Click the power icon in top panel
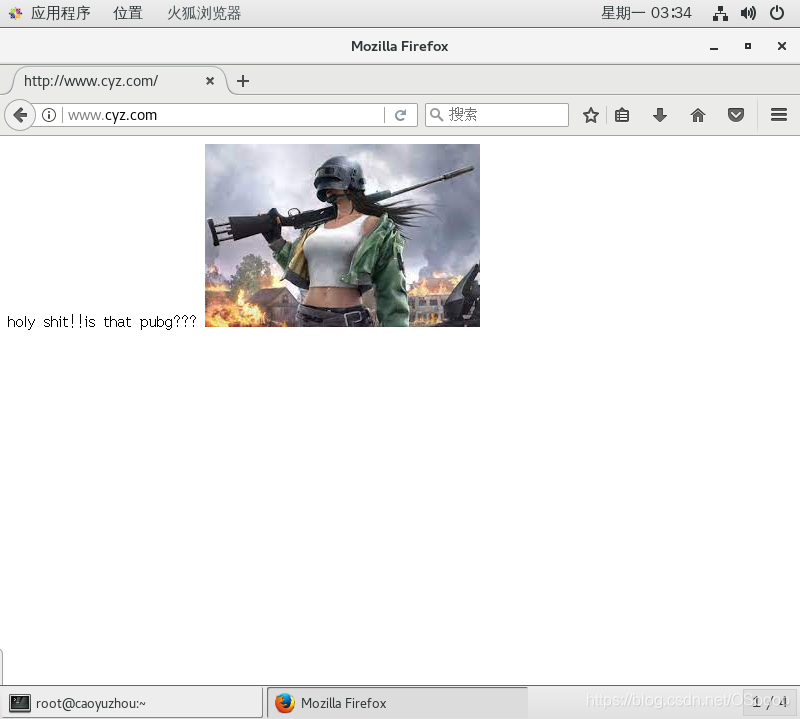This screenshot has width=800, height=719. 777,13
